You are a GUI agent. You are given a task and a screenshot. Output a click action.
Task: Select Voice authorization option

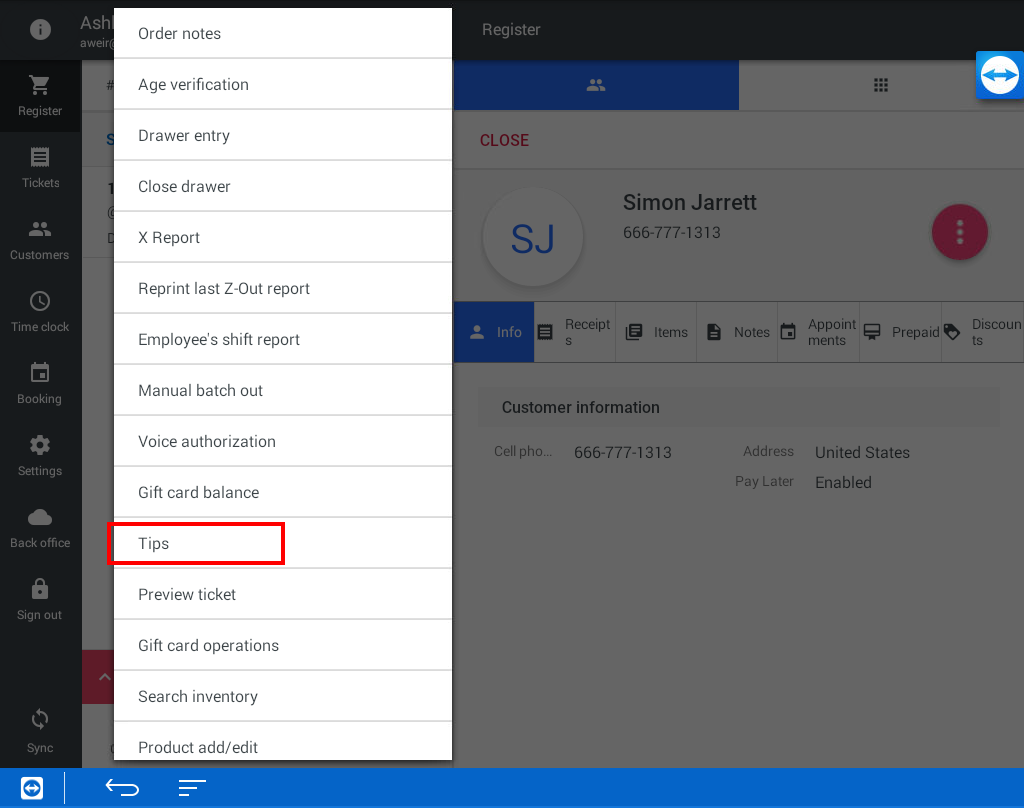click(283, 441)
